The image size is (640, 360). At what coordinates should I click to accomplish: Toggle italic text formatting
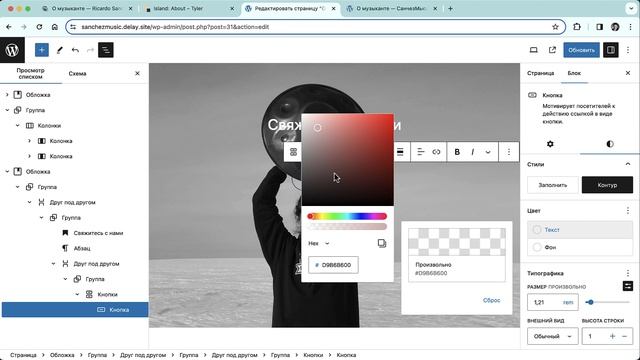pos(473,152)
